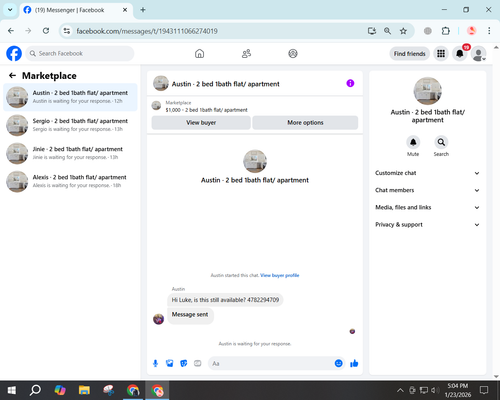Open the account profile avatar menu
This screenshot has width=500, height=400.
point(478,53)
